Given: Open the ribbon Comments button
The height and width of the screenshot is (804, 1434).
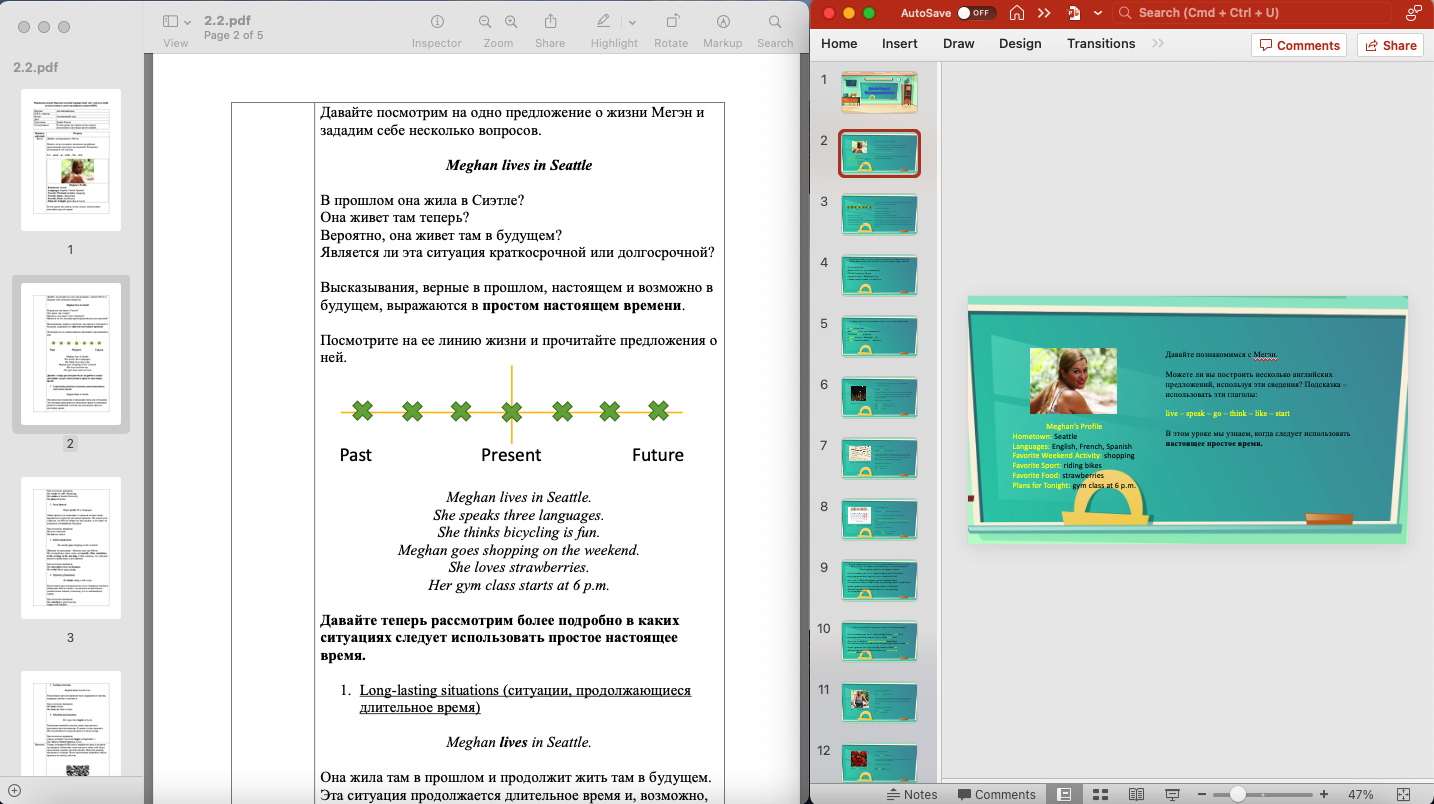Looking at the screenshot, I should tap(1299, 45).
